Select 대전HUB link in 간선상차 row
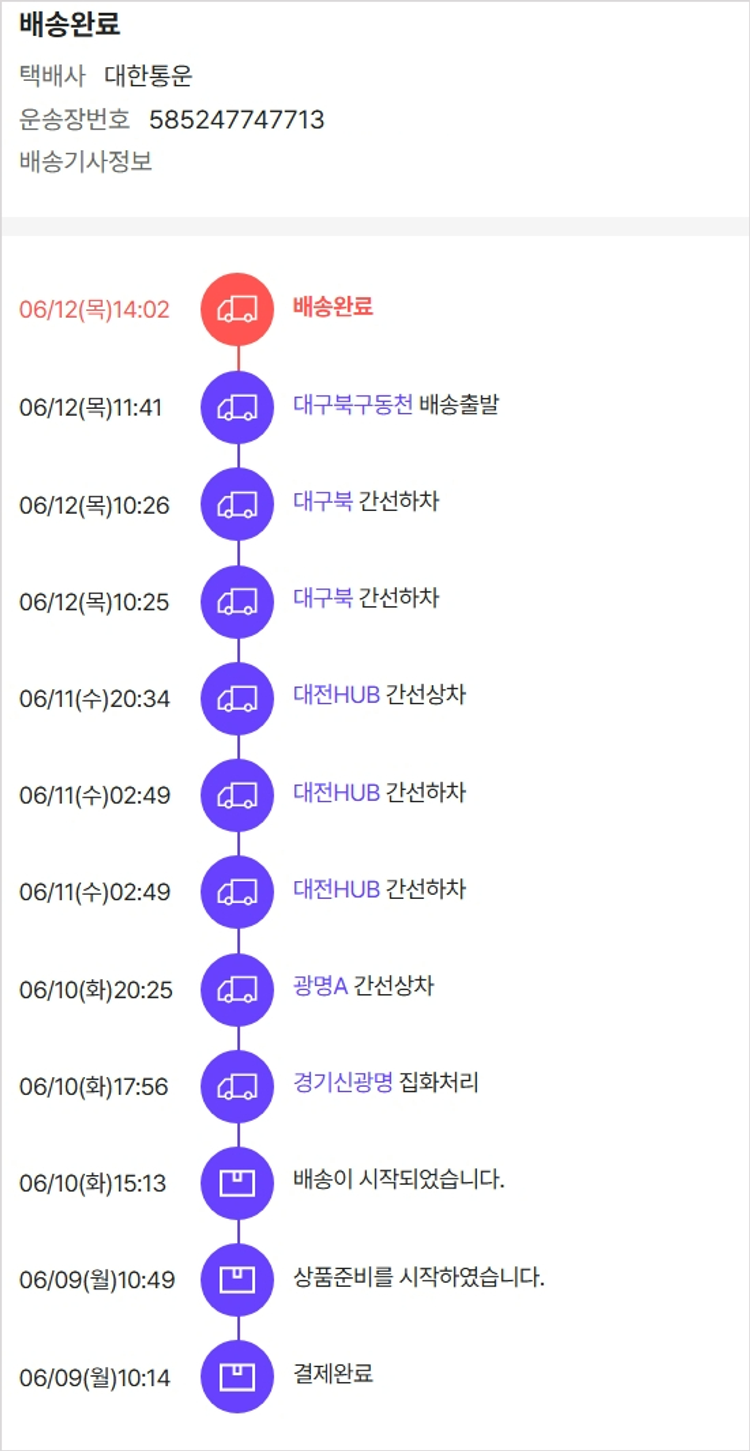 point(336,696)
